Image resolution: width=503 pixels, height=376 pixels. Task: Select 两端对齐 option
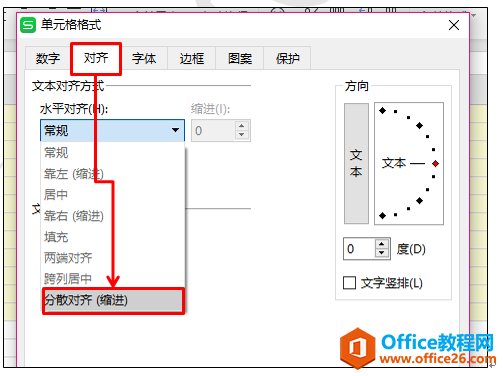tap(113, 258)
